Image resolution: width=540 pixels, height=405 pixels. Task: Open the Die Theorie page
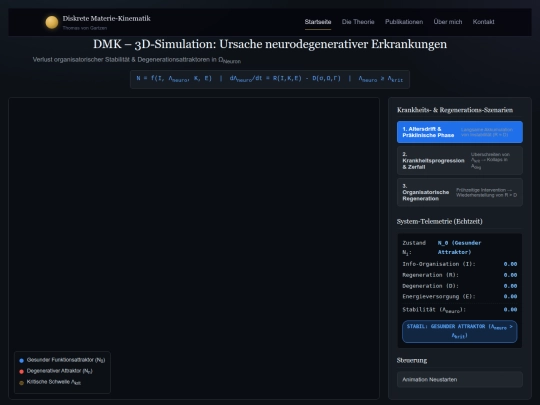click(x=358, y=22)
